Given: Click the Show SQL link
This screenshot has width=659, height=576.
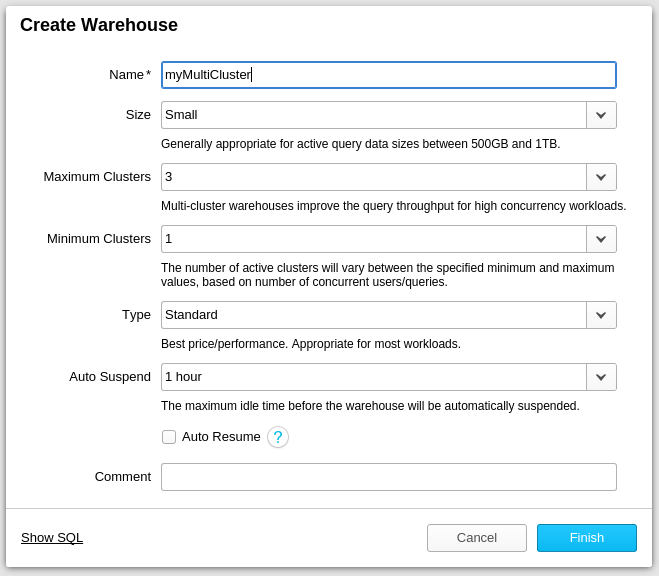Looking at the screenshot, I should click(52, 538).
